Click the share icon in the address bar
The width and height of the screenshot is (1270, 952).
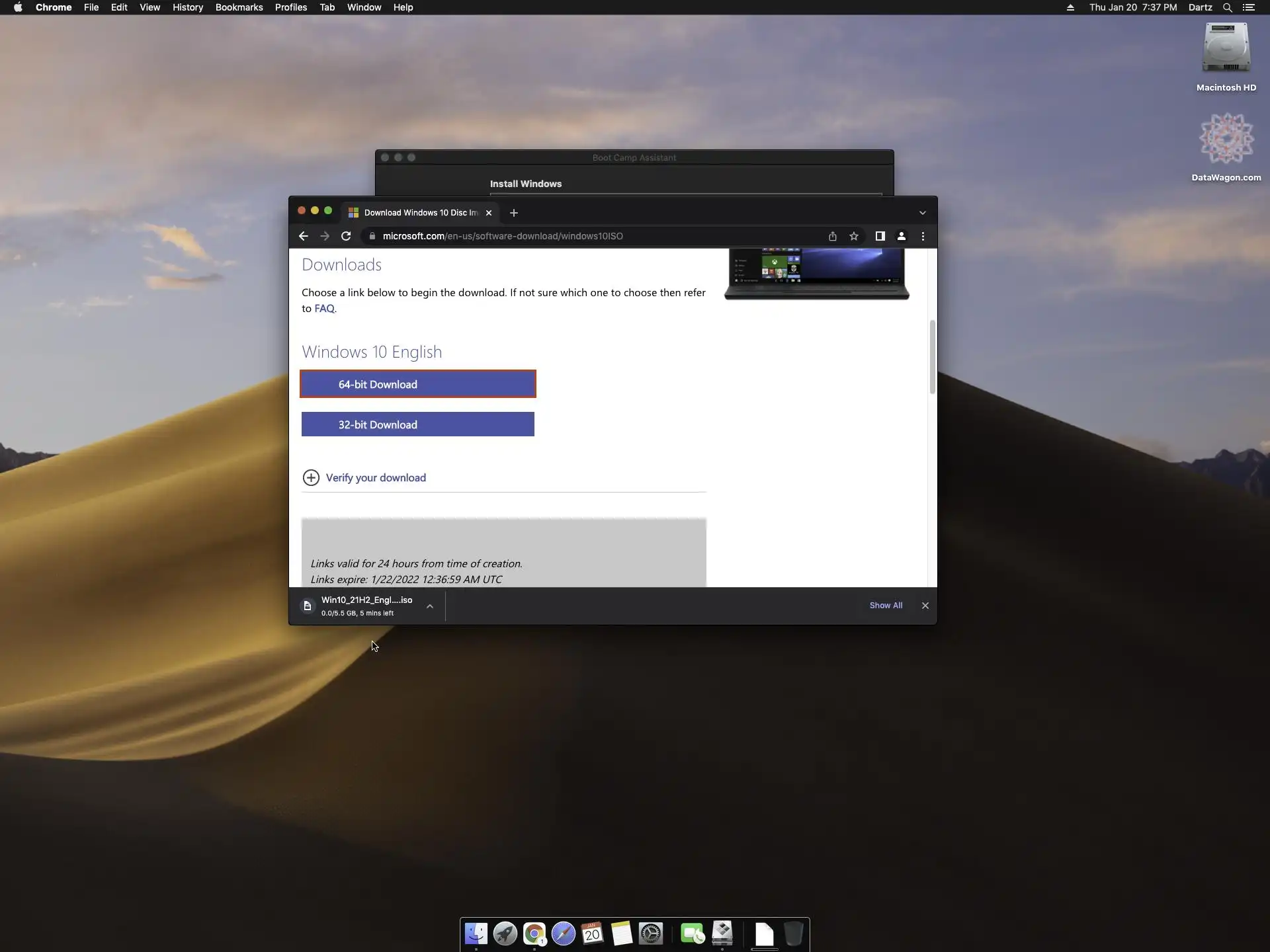tap(832, 236)
